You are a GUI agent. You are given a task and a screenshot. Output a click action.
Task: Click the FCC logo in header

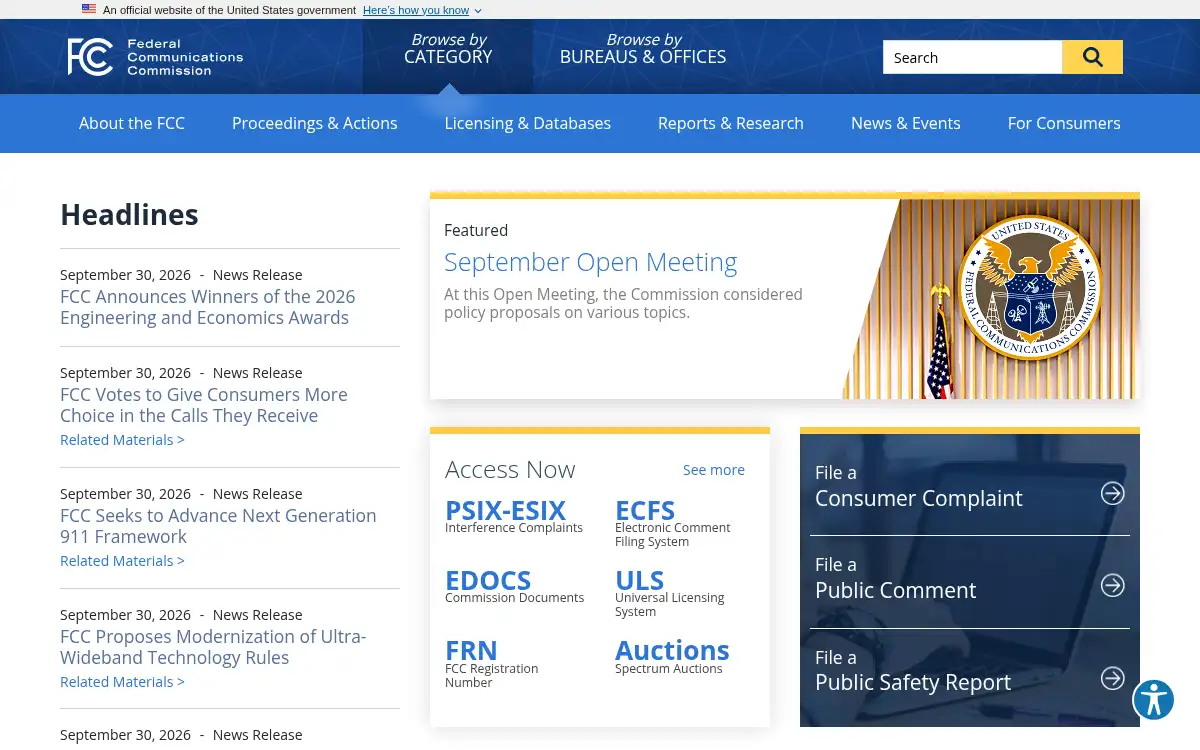155,57
